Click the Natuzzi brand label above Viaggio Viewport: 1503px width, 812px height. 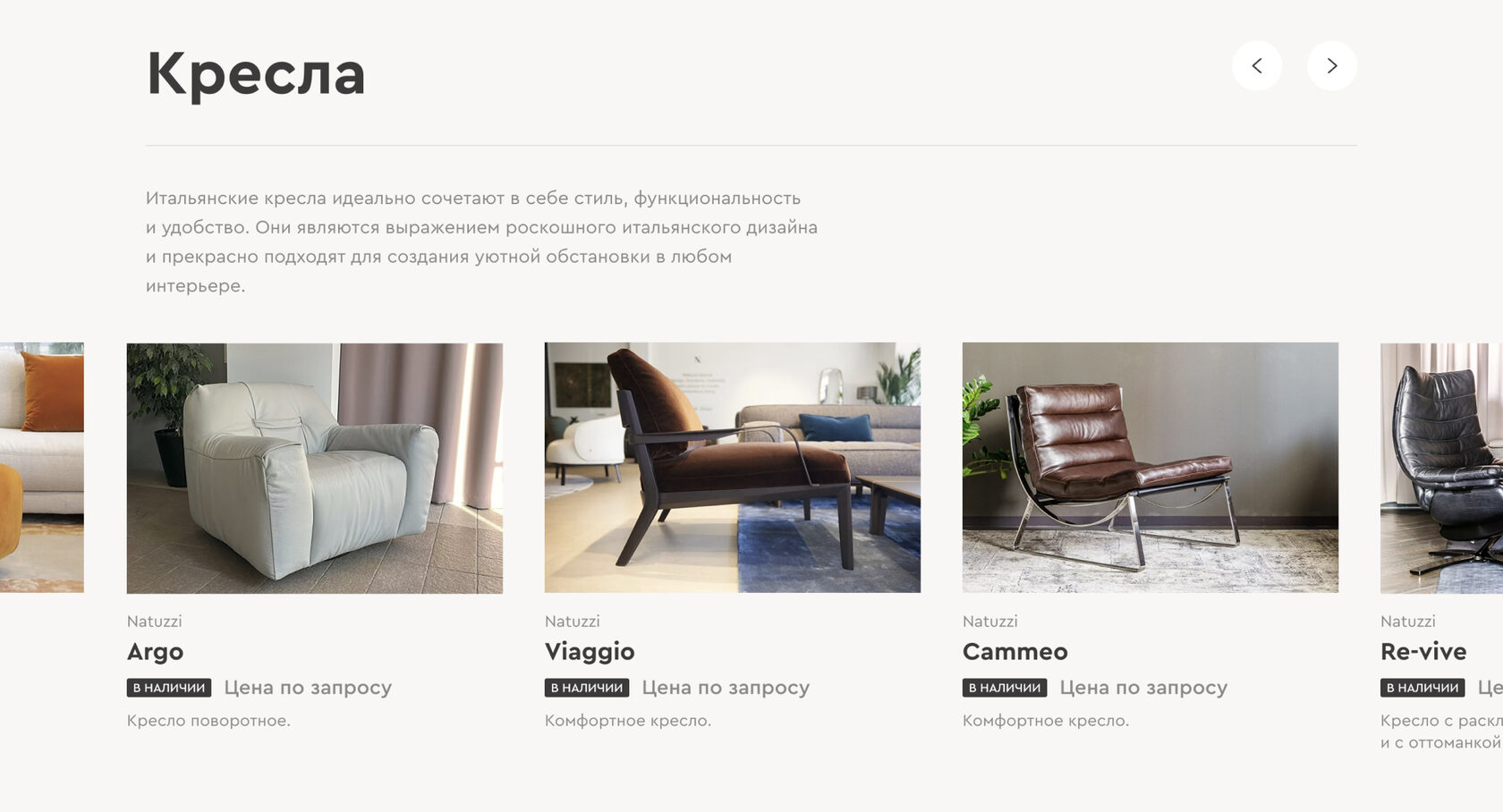pyautogui.click(x=572, y=621)
